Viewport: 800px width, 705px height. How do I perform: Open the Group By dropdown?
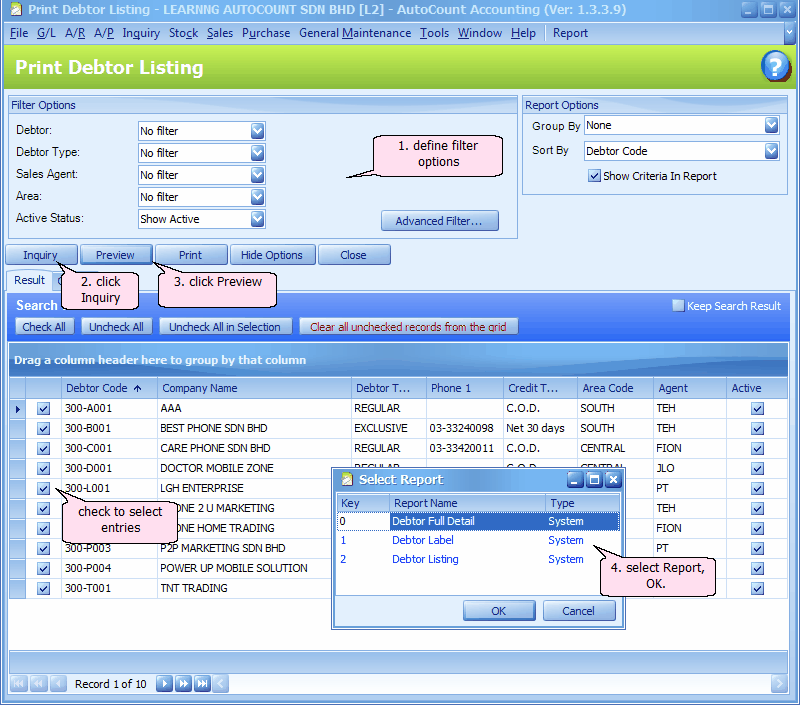[x=771, y=126]
